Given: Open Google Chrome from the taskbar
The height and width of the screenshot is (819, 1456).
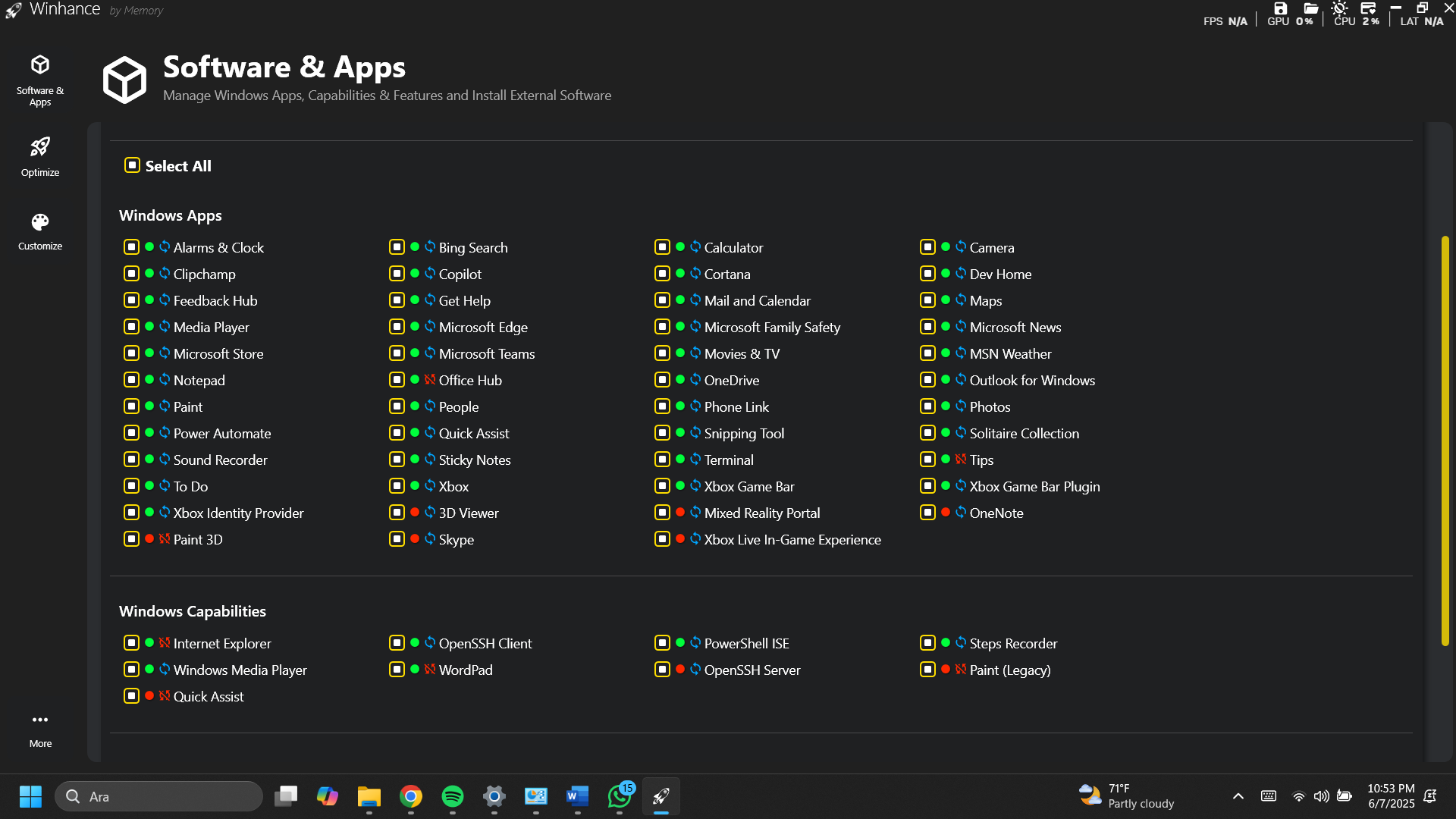Looking at the screenshot, I should (411, 796).
